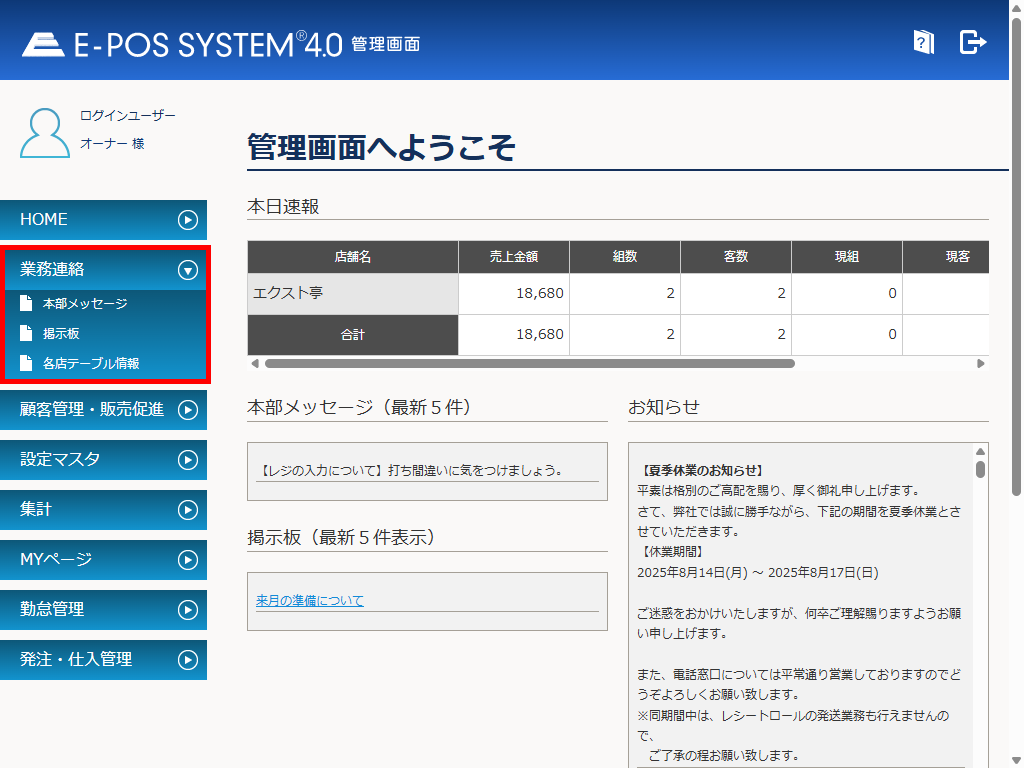Click document icon beside 各店テーブル情報
This screenshot has height=768, width=1024.
pyautogui.click(x=26, y=364)
